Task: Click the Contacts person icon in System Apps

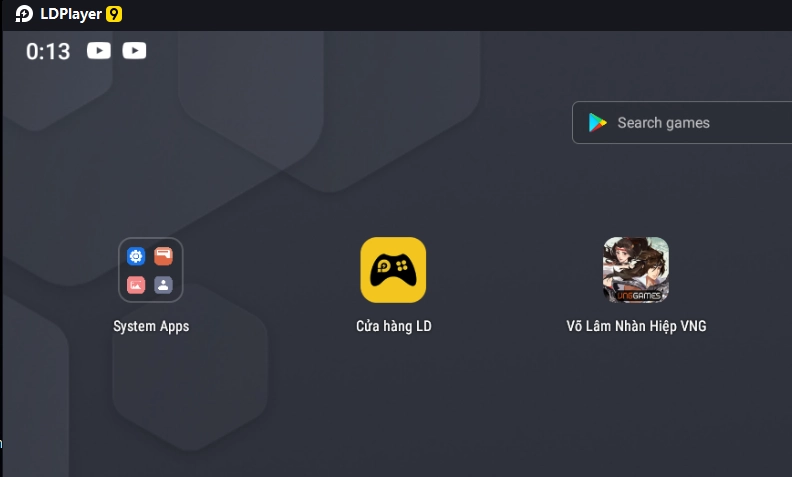Action: tap(164, 285)
